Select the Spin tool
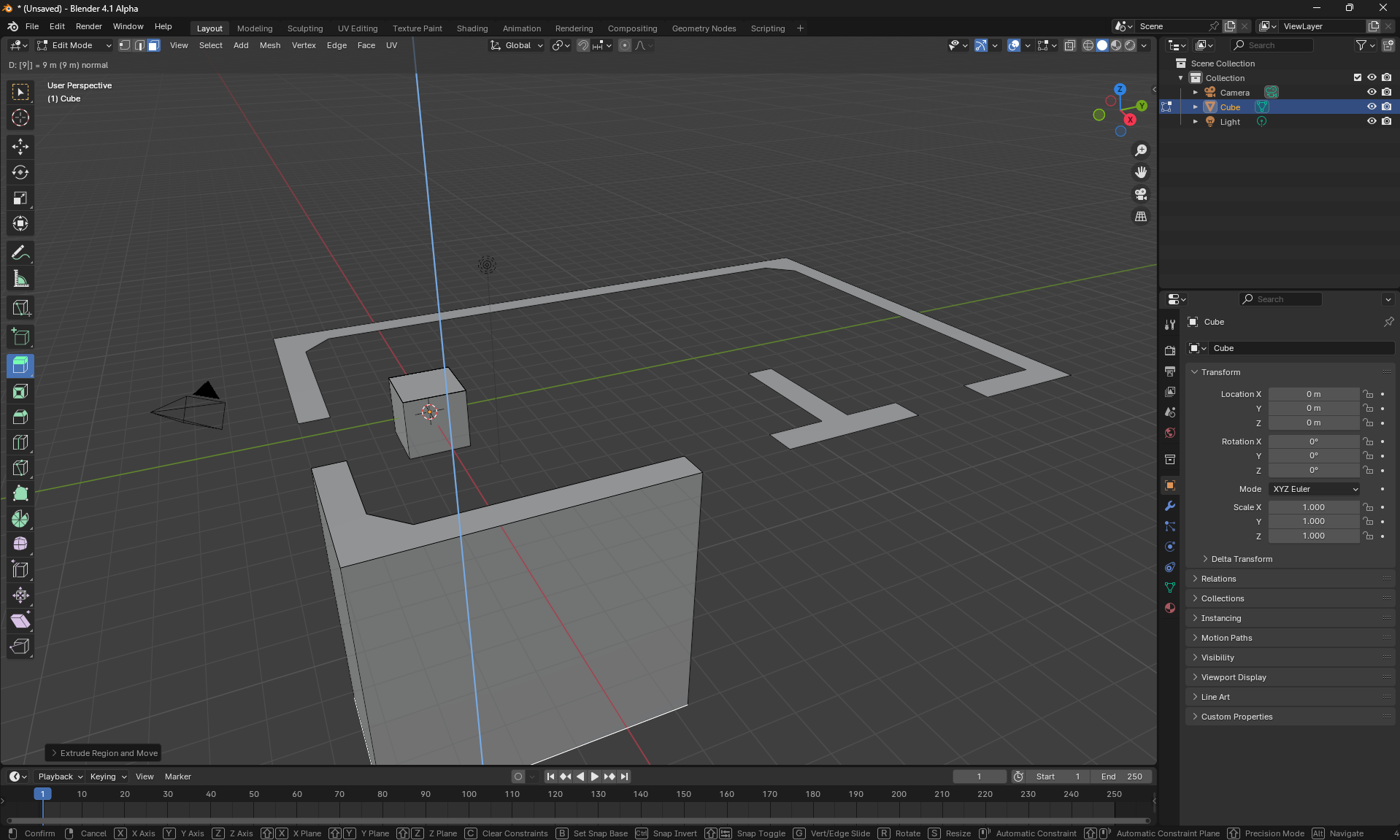This screenshot has width=1400, height=840. click(20, 519)
